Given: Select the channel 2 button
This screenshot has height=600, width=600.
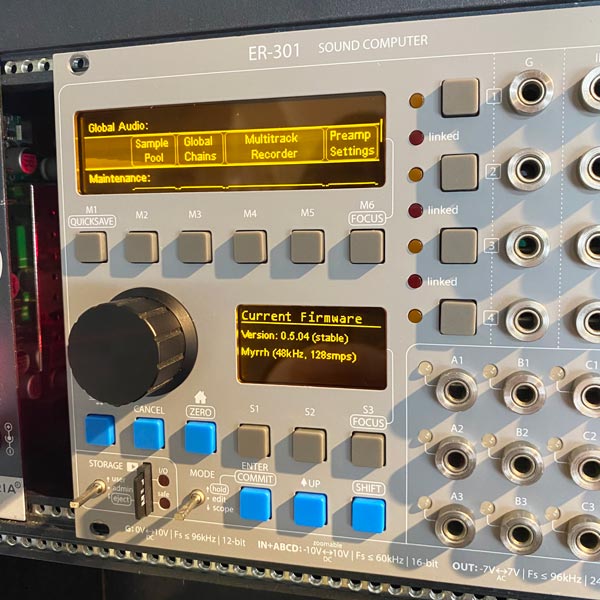Looking at the screenshot, I should tap(459, 172).
